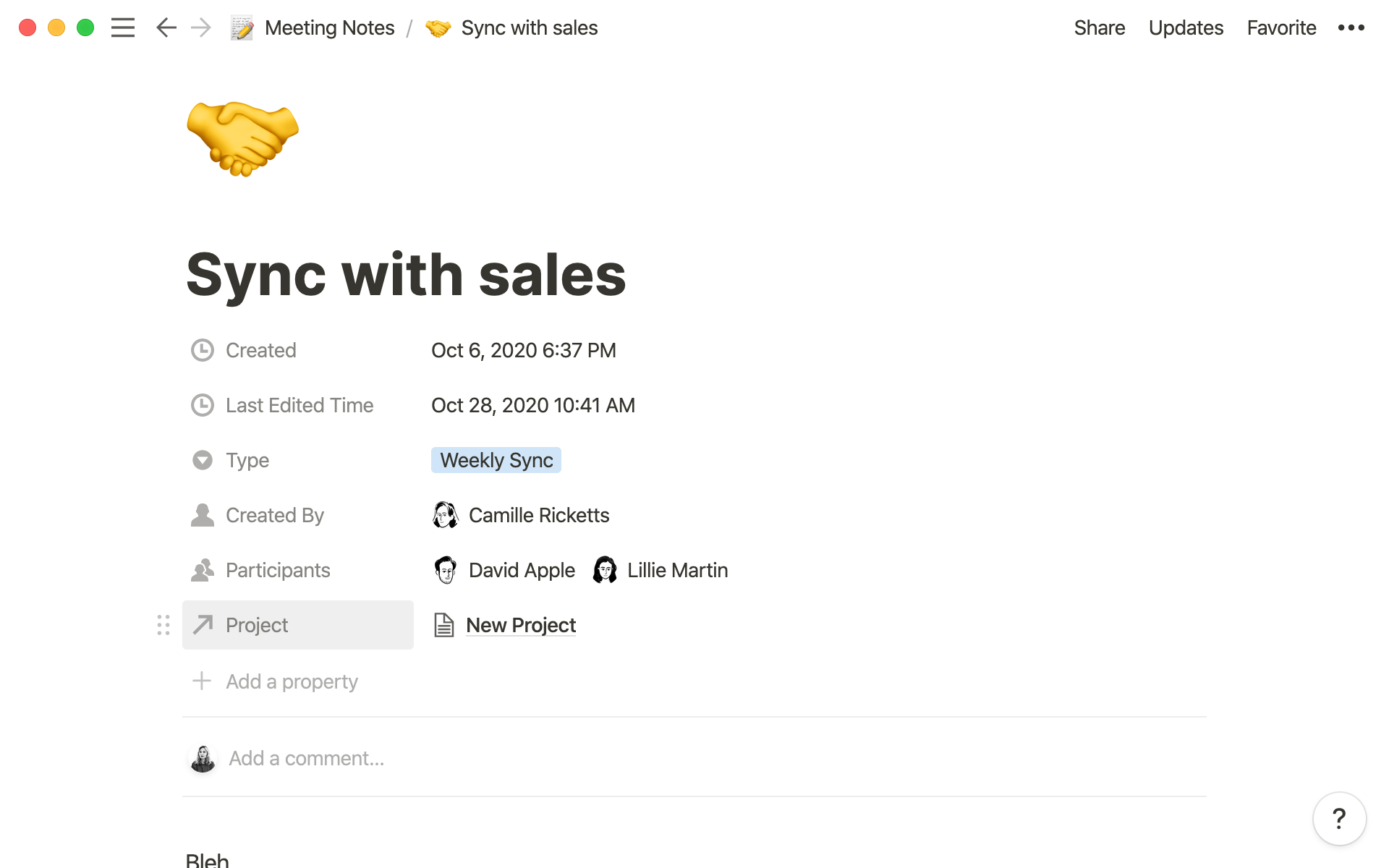1389x868 pixels.
Task: Select the Weekly Sync tag
Action: pos(496,460)
